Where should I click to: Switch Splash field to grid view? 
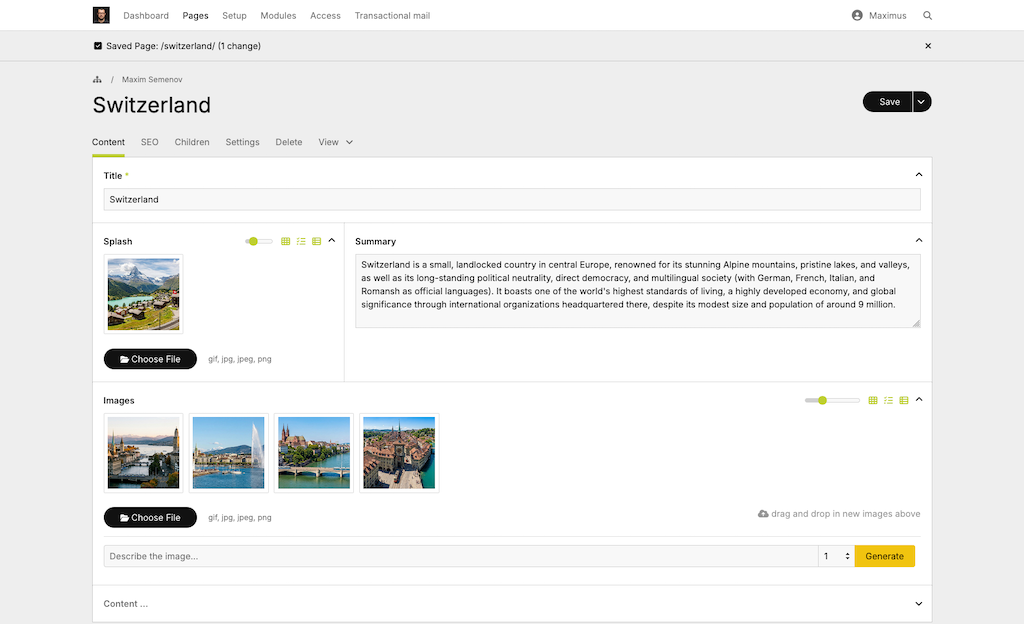[285, 241]
